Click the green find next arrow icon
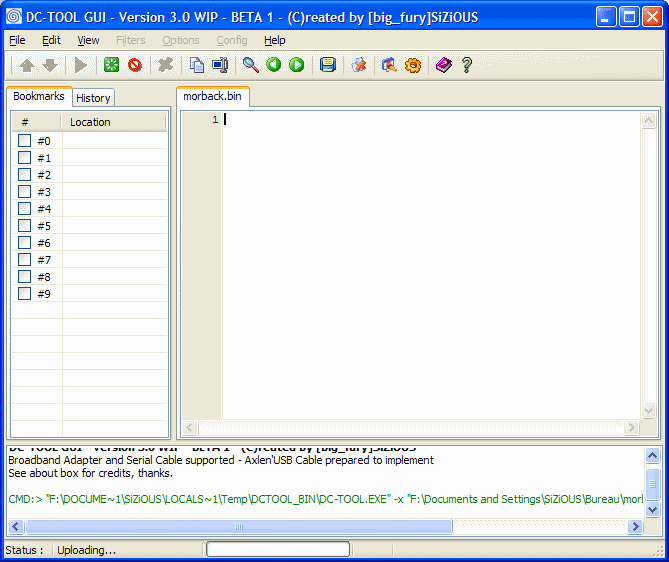Screen dimensions: 669x562 pyautogui.click(x=297, y=65)
